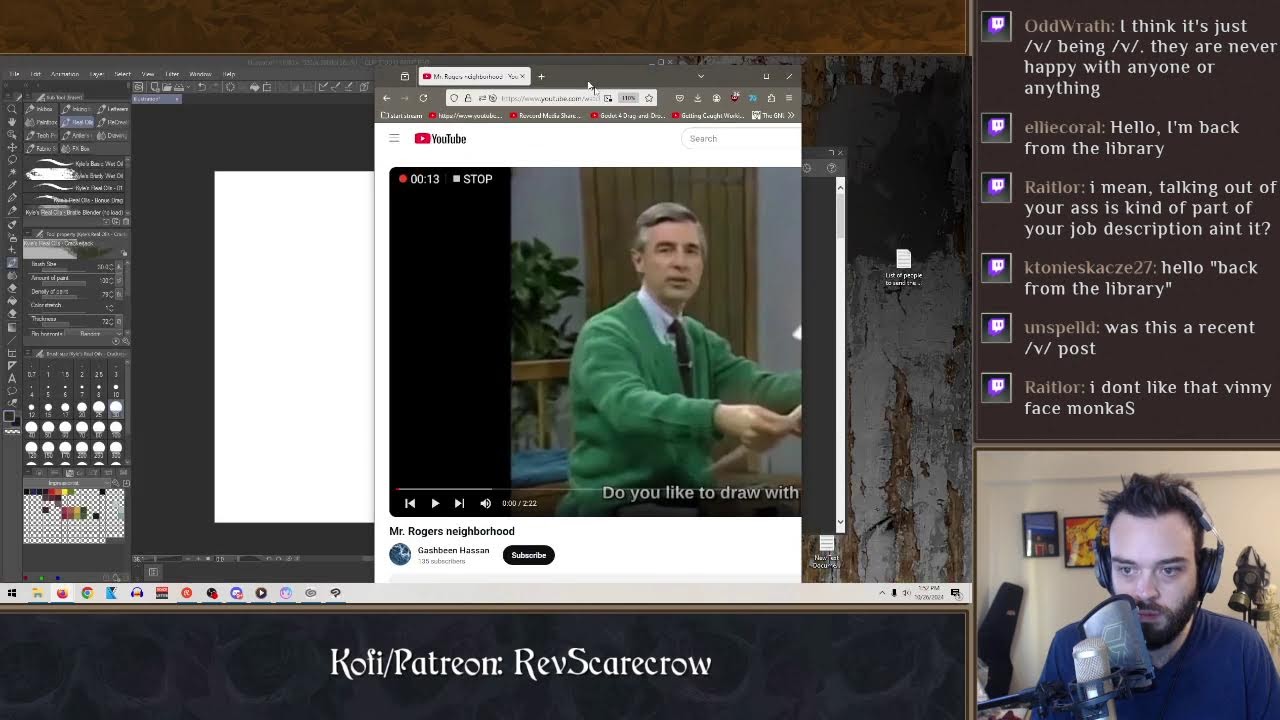Open the Firefox extensions puzzle icon

[771, 98]
